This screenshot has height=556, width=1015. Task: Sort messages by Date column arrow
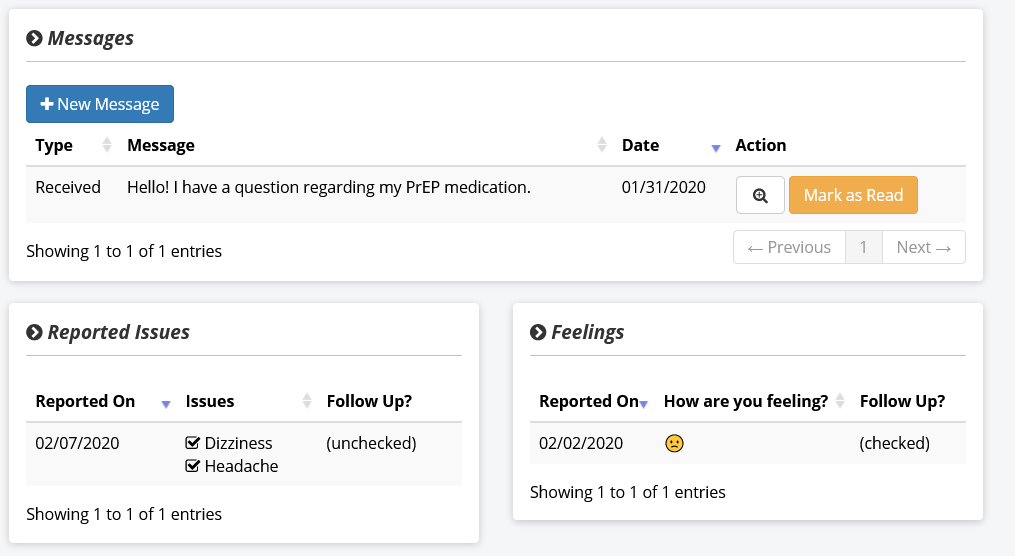(715, 148)
